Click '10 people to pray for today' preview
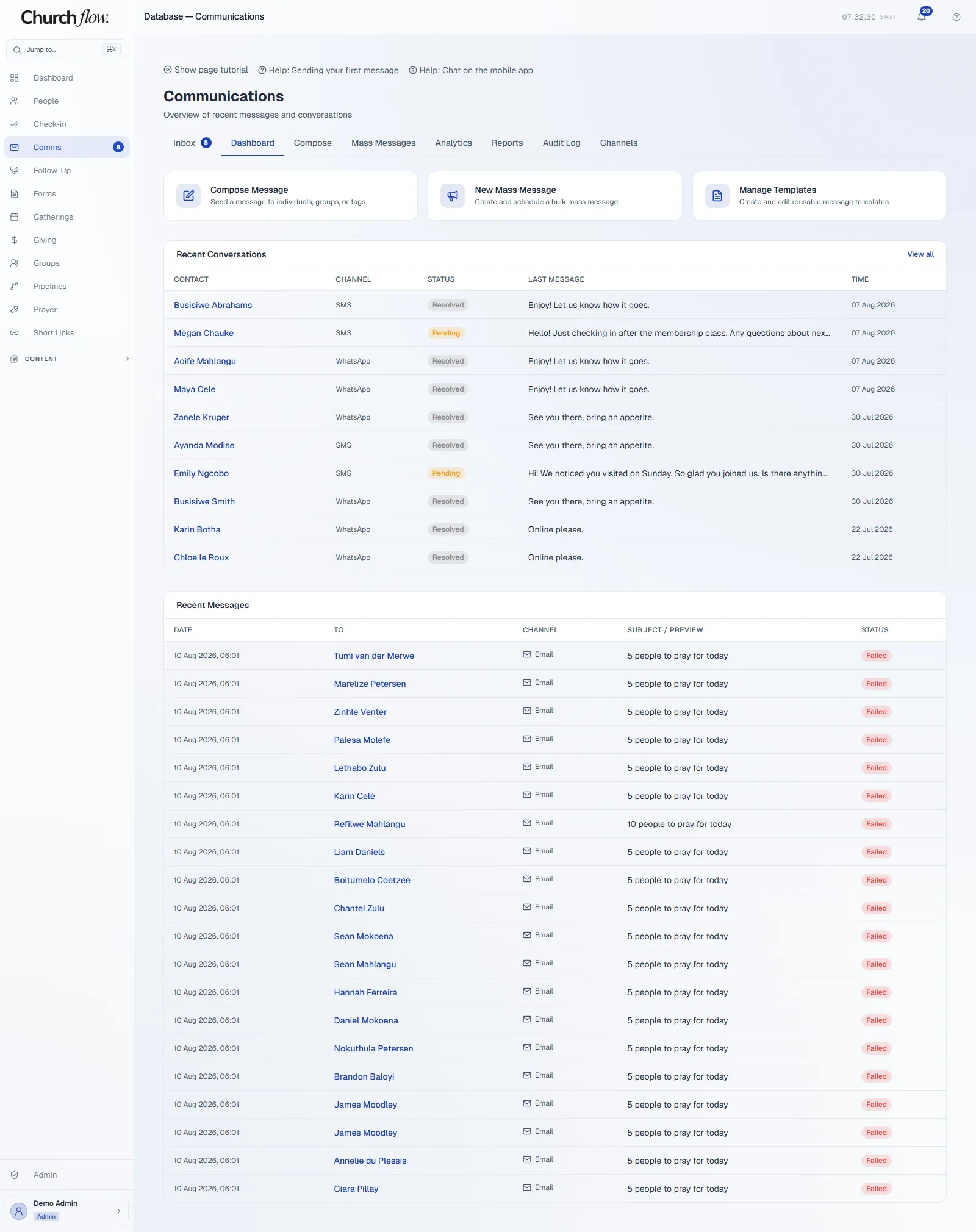 pyautogui.click(x=679, y=824)
